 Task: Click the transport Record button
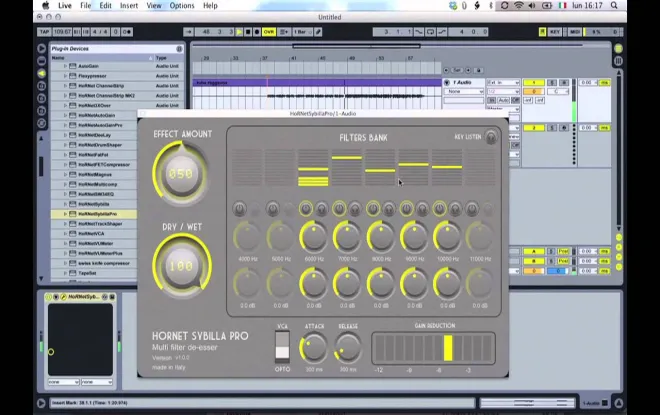257,32
